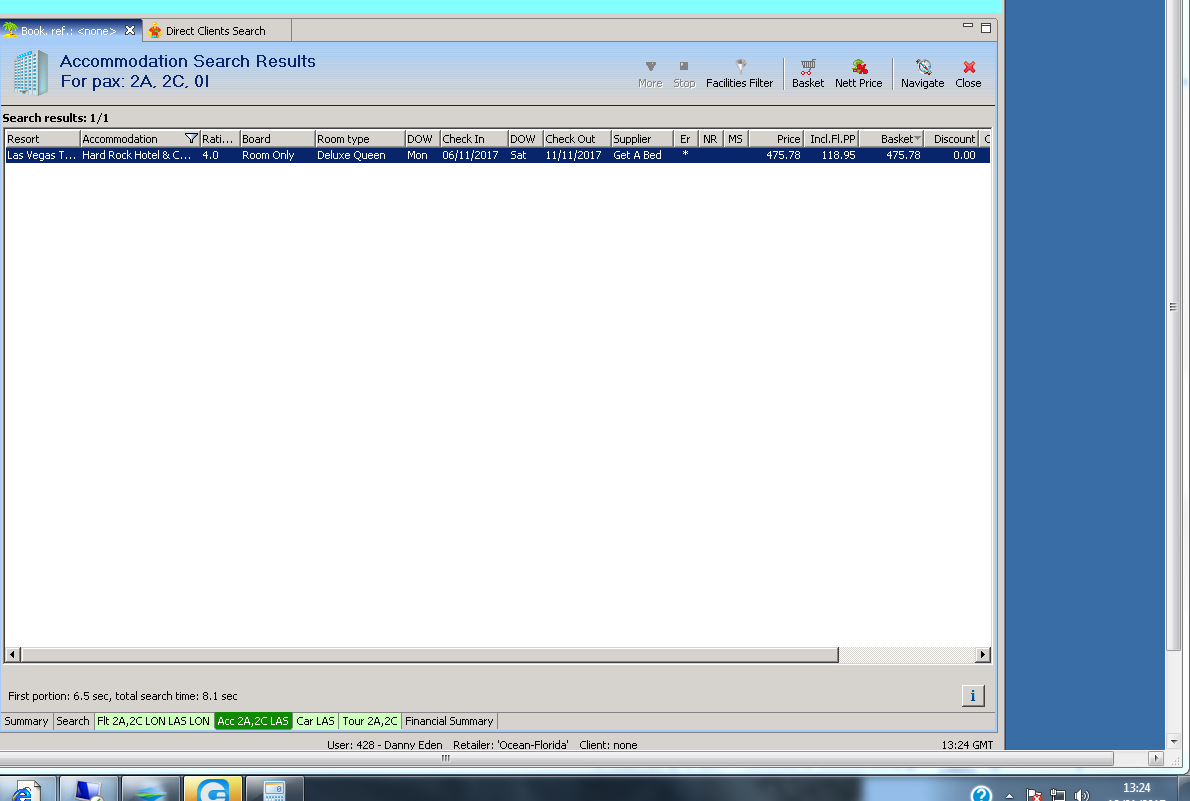Screen dimensions: 1190x801
Task: Click the results table horizontal scrollbar thumb
Action: tap(430, 654)
